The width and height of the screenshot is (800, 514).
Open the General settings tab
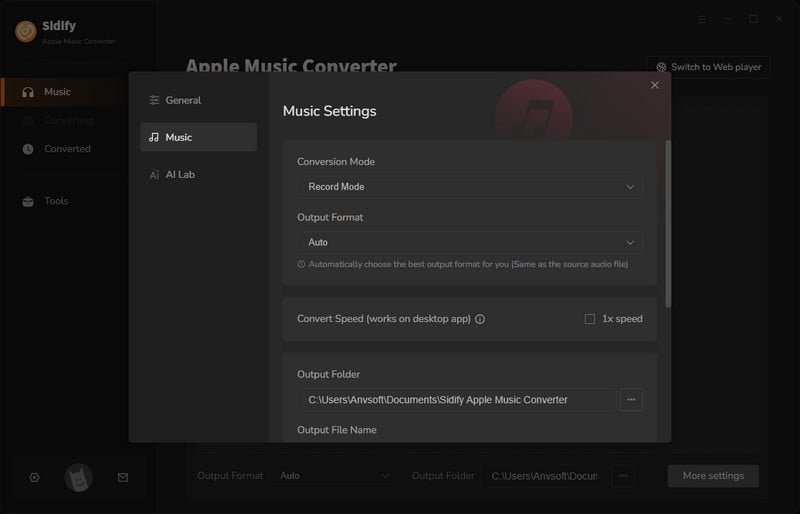pyautogui.click(x=198, y=100)
